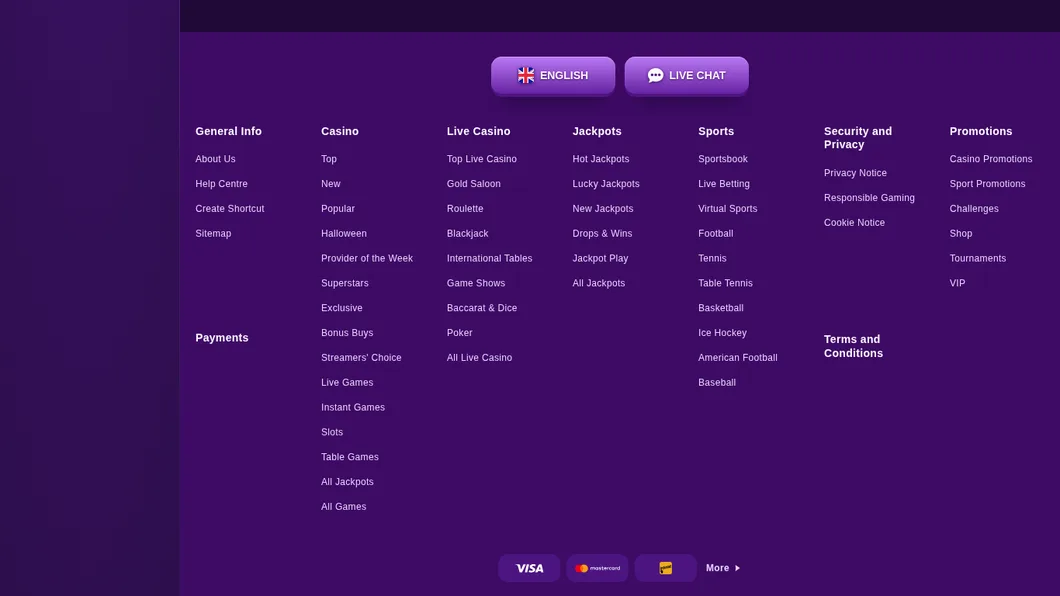Open Responsible Gaming page
This screenshot has height=596, width=1060.
869,198
